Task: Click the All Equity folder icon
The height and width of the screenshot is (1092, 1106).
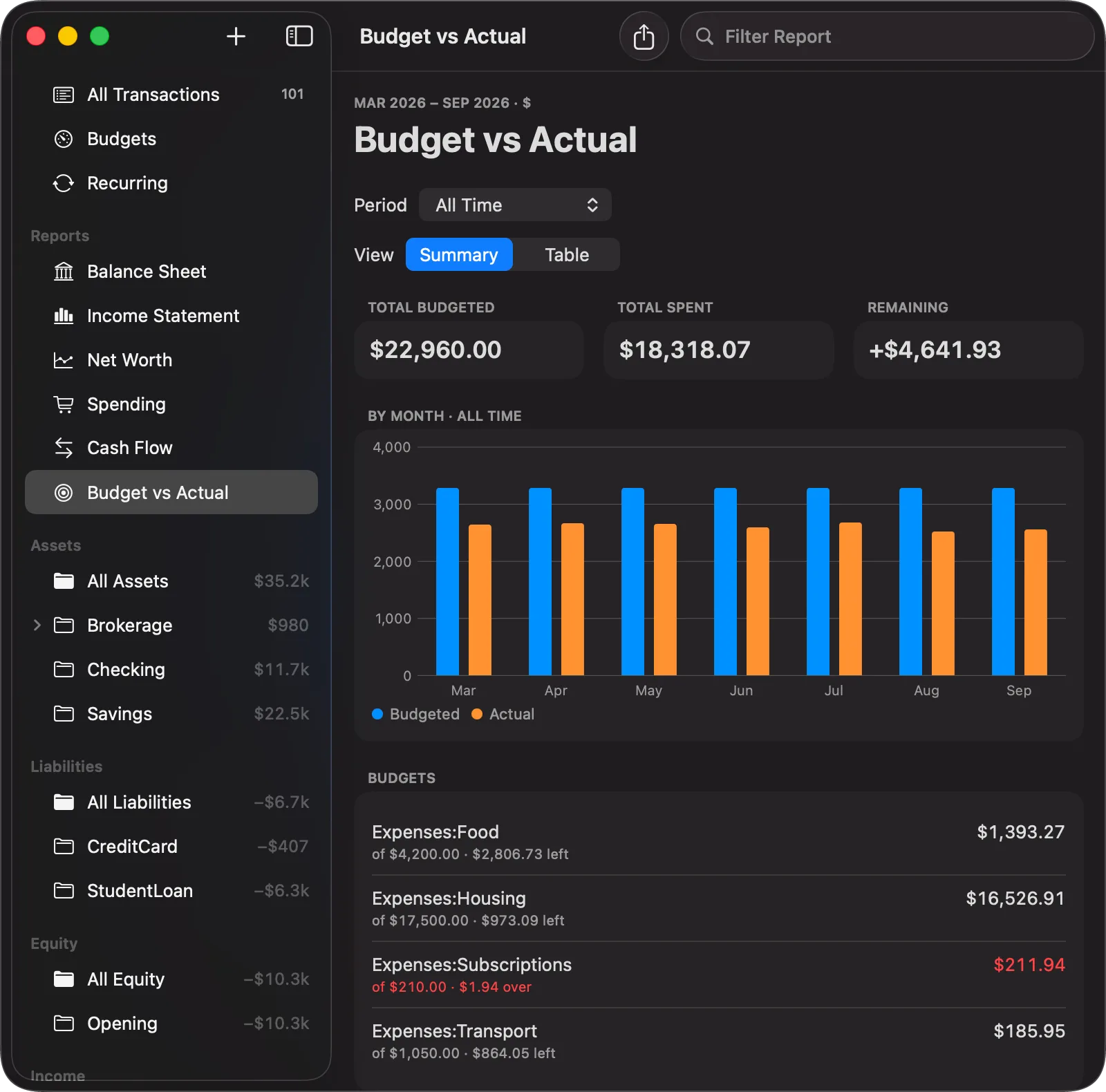Action: [x=64, y=979]
